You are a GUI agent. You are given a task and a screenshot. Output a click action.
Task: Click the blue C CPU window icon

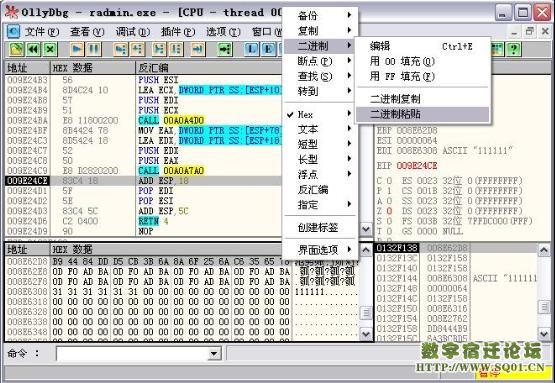click(13, 32)
